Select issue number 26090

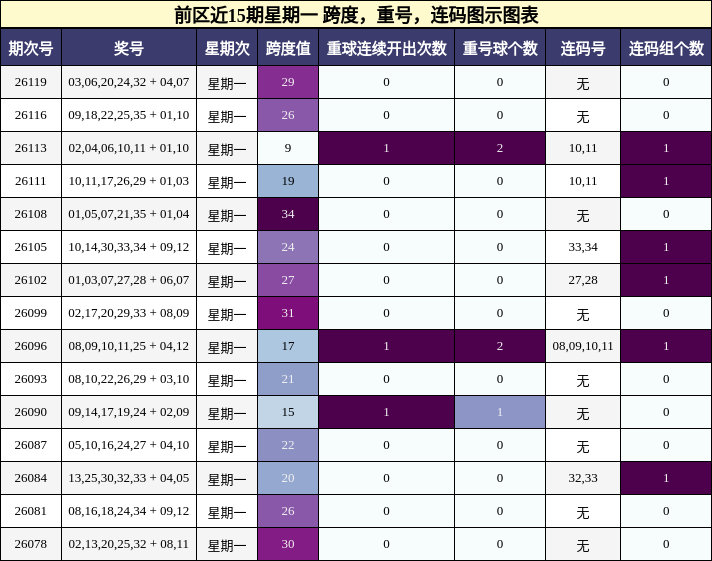pyautogui.click(x=31, y=412)
